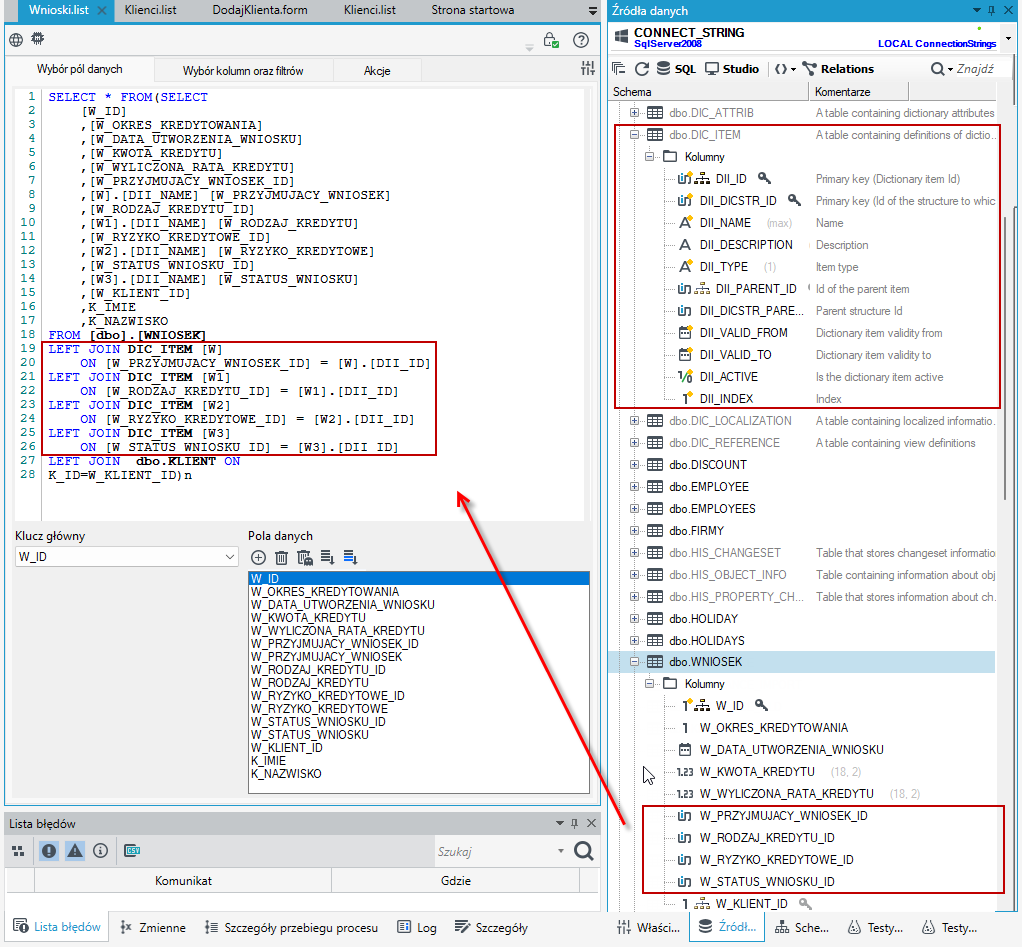The height and width of the screenshot is (947, 1022).
Task: Click the Znajdź search box in data sources
Action: tap(975, 69)
